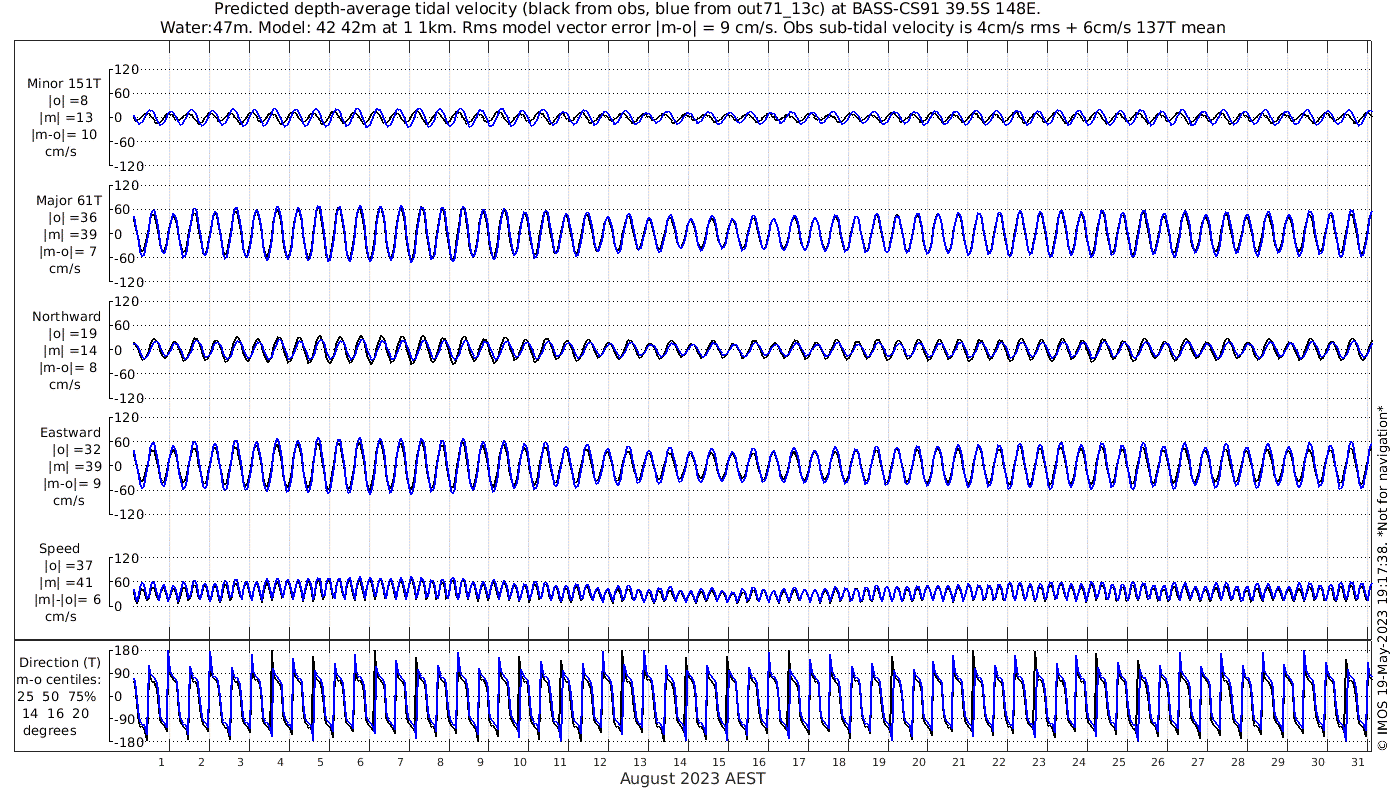Click the '|m| =39' value under Major
Image resolution: width=1400 pixels, height=800 pixels.
[x=69, y=234]
